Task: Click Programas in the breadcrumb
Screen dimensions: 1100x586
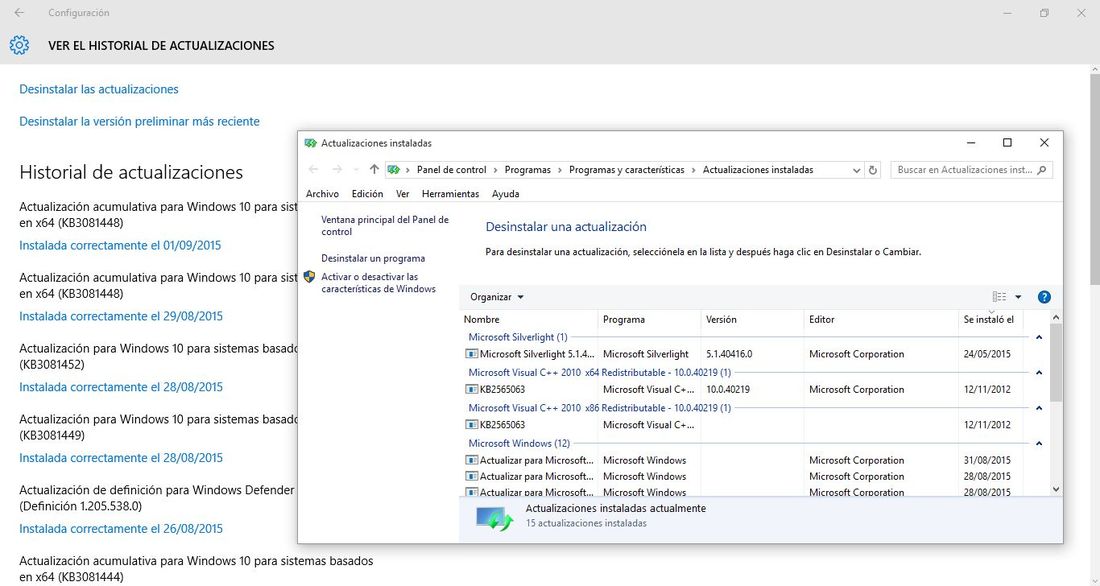Action: 528,170
